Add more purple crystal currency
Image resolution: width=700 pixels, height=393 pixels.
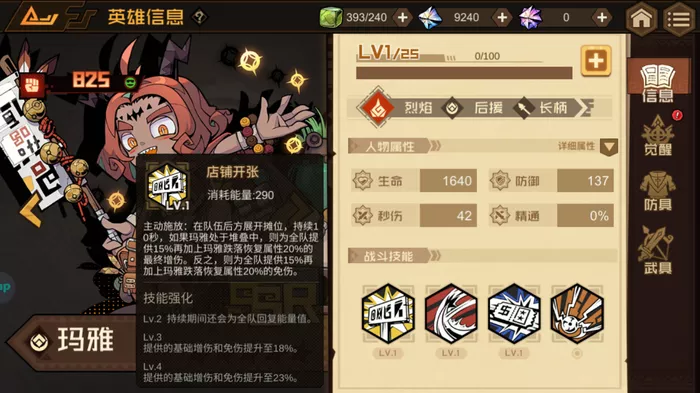602,17
